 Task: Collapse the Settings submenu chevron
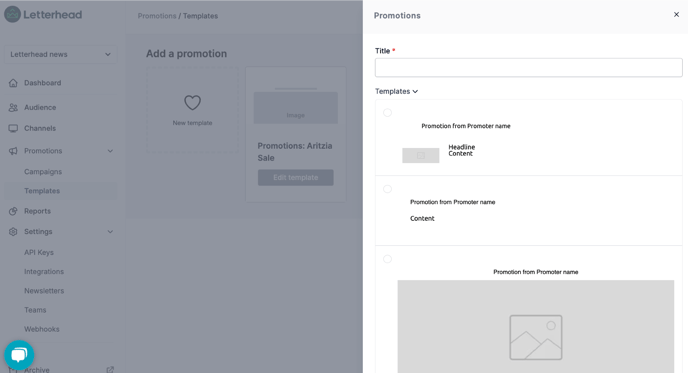click(110, 232)
